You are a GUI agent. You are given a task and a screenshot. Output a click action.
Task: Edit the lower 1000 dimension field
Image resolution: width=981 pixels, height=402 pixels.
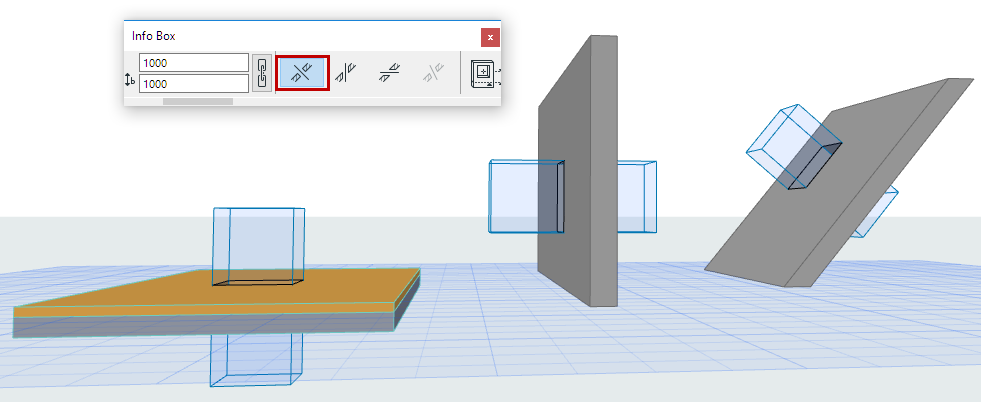click(194, 83)
